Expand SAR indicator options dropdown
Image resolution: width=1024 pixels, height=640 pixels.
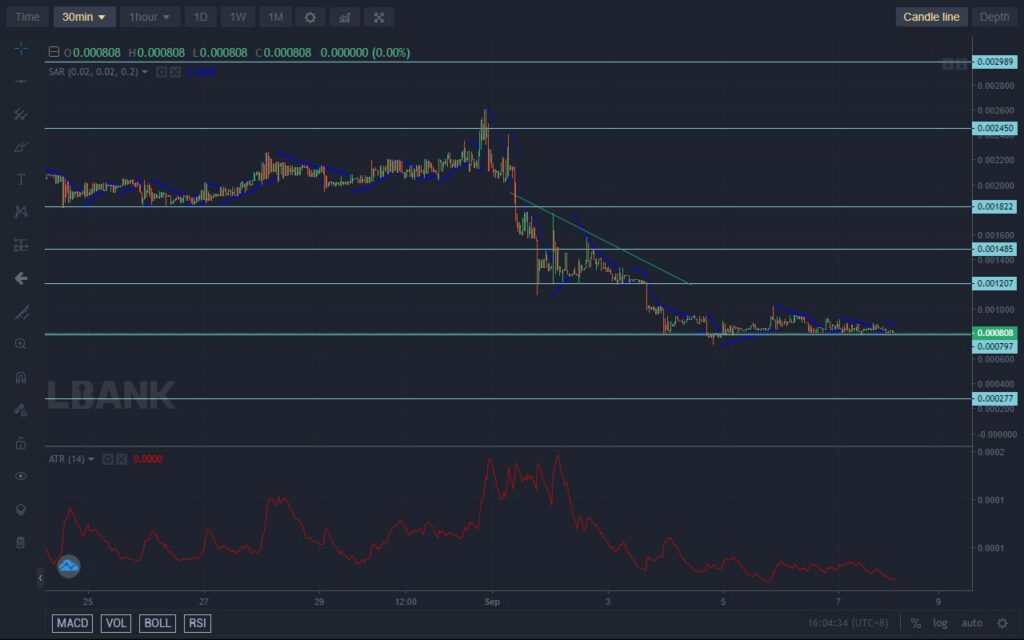point(144,72)
